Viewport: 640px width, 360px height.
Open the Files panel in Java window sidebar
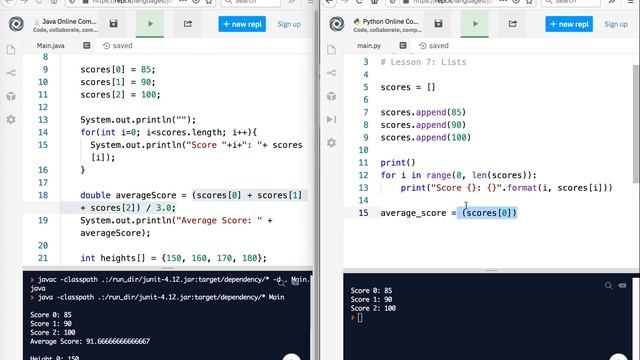pos(11,50)
